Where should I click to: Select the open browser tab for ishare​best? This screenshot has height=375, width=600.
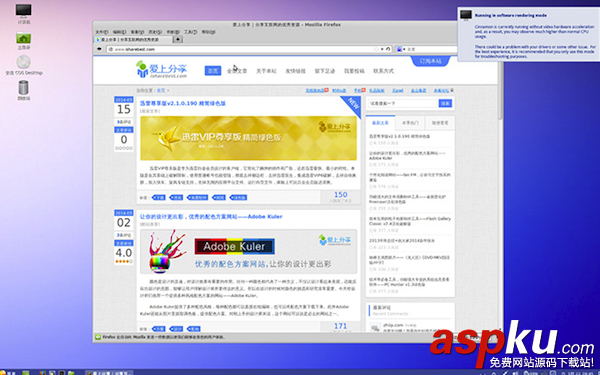[133, 39]
